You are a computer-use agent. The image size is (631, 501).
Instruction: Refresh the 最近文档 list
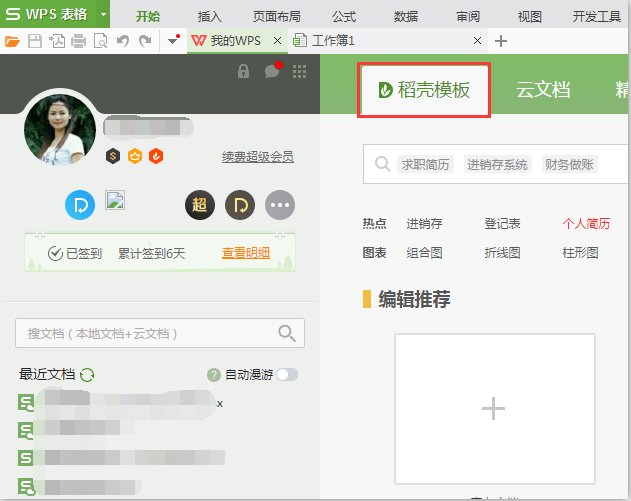(87, 375)
